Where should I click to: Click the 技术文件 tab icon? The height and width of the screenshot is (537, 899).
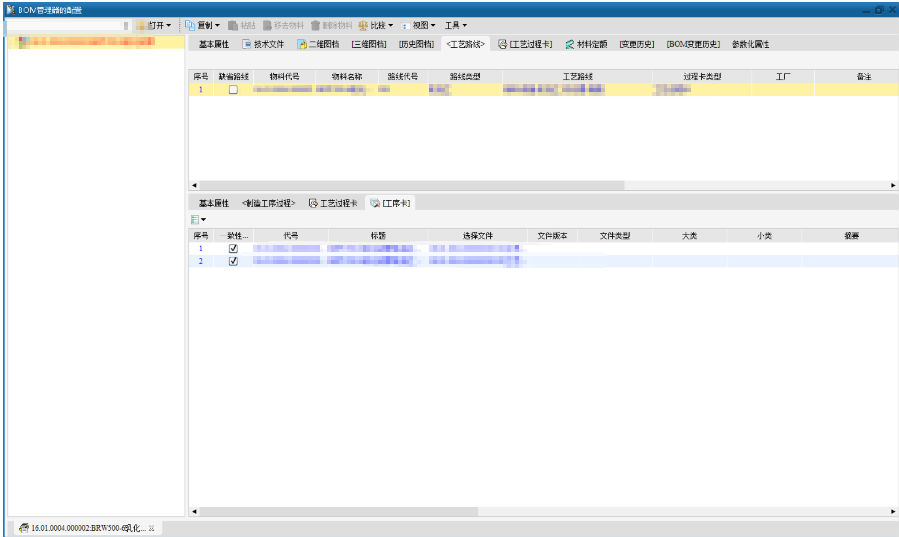[x=246, y=45]
